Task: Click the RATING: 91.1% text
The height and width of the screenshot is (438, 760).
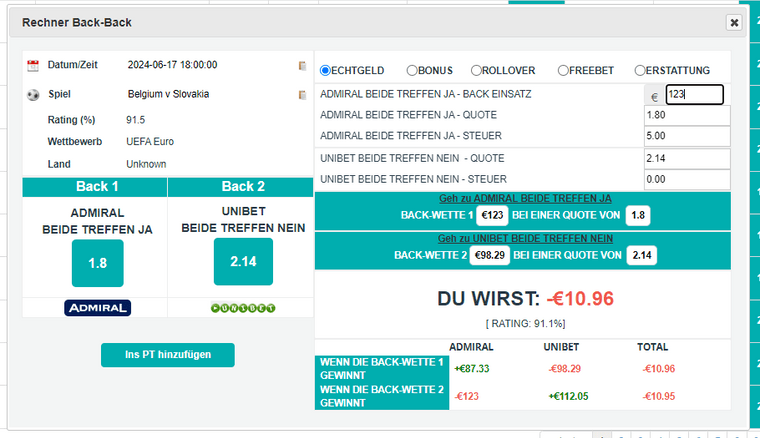Action: point(525,324)
